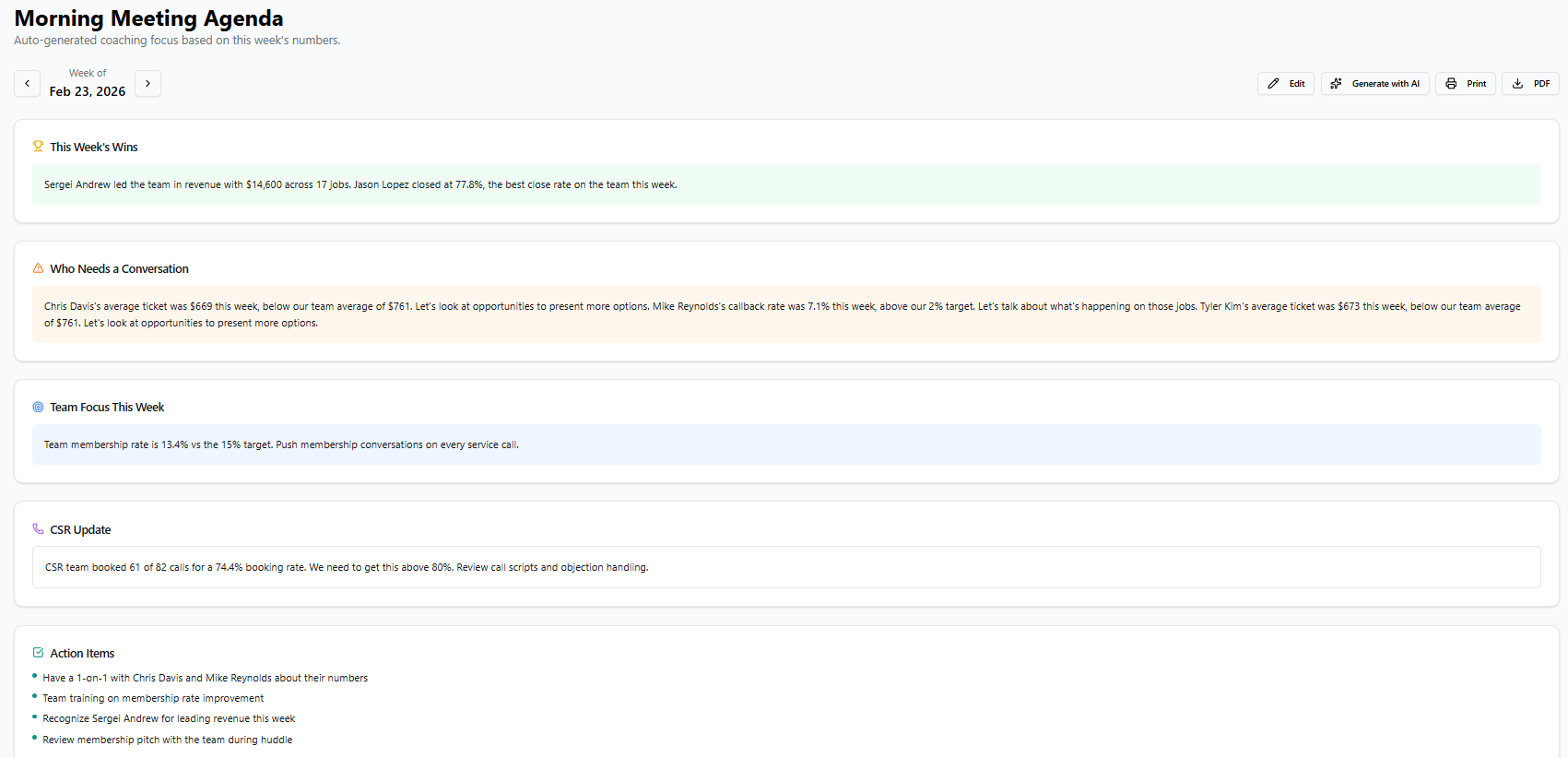Image resolution: width=1568 pixels, height=758 pixels.
Task: Click the checklist icon by Action Items
Action: tap(38, 653)
